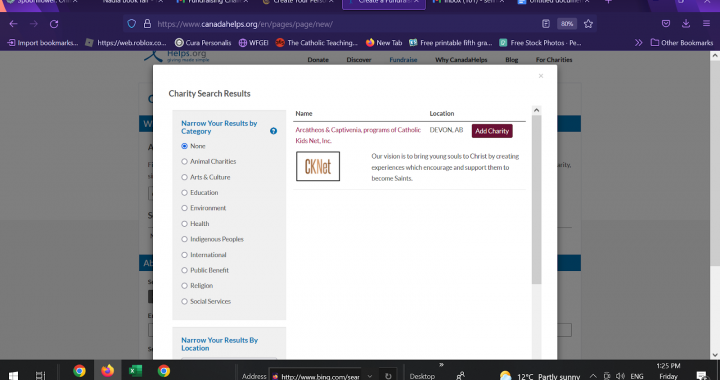Click the browser Back arrow
Screen dimensions: 720x380
click(13, 24)
